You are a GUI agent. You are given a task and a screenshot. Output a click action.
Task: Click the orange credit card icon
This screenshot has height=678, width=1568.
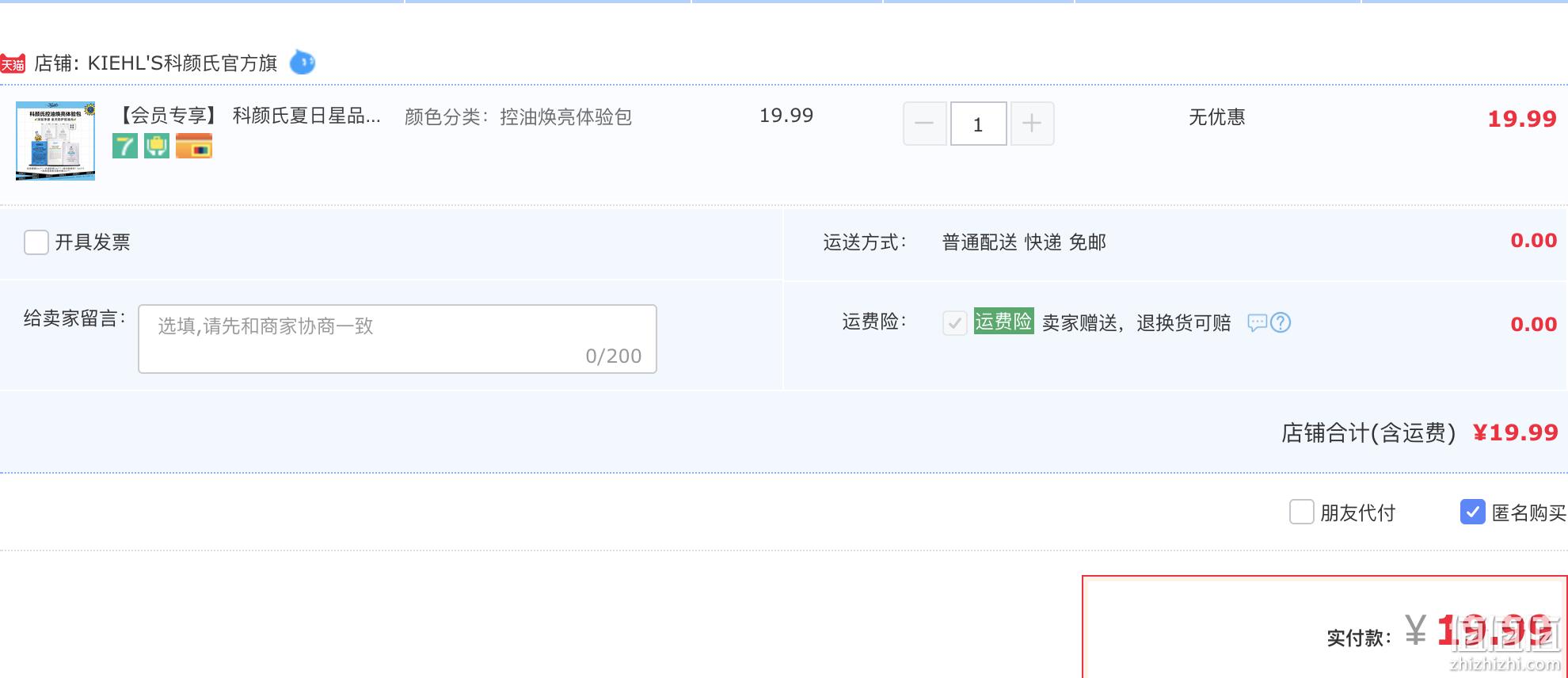194,146
